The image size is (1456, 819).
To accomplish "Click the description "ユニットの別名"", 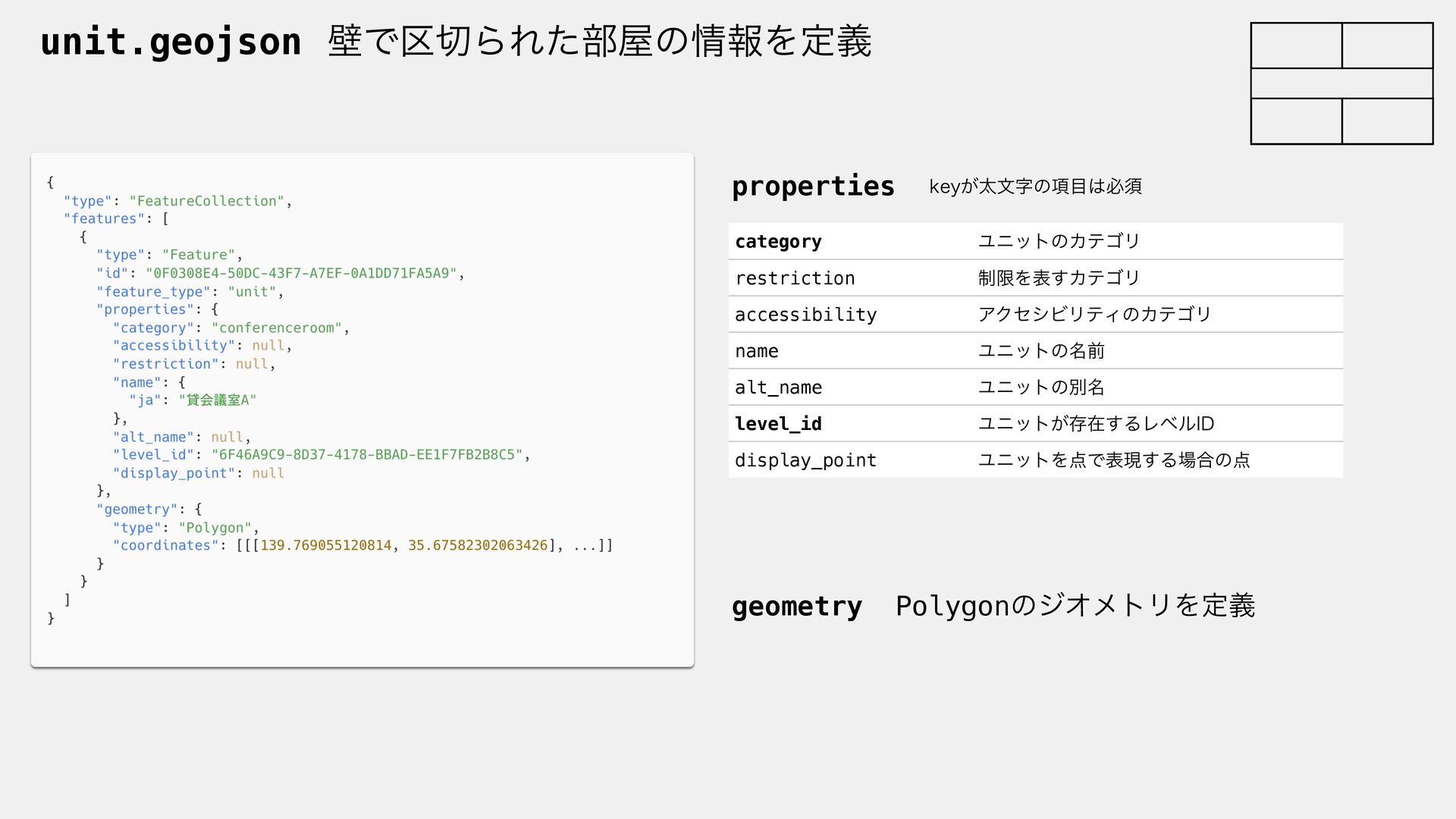I will tap(1040, 387).
